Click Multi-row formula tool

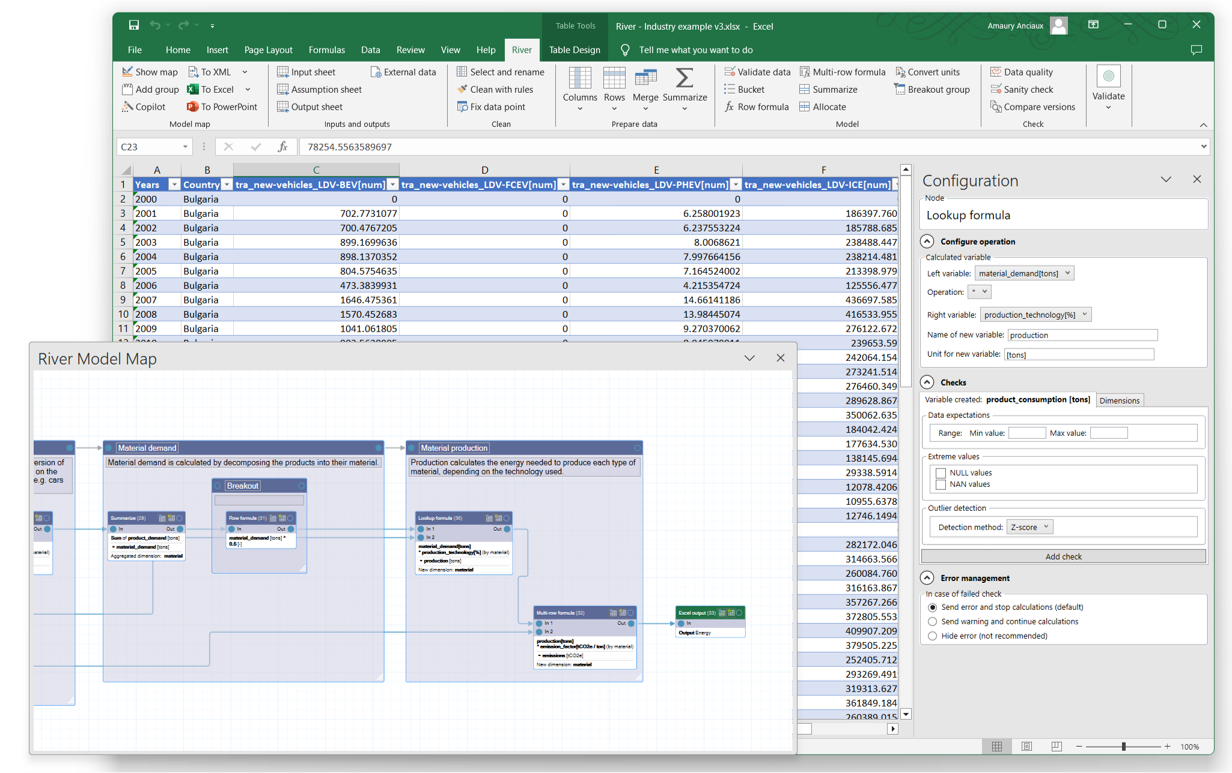pyautogui.click(x=841, y=72)
